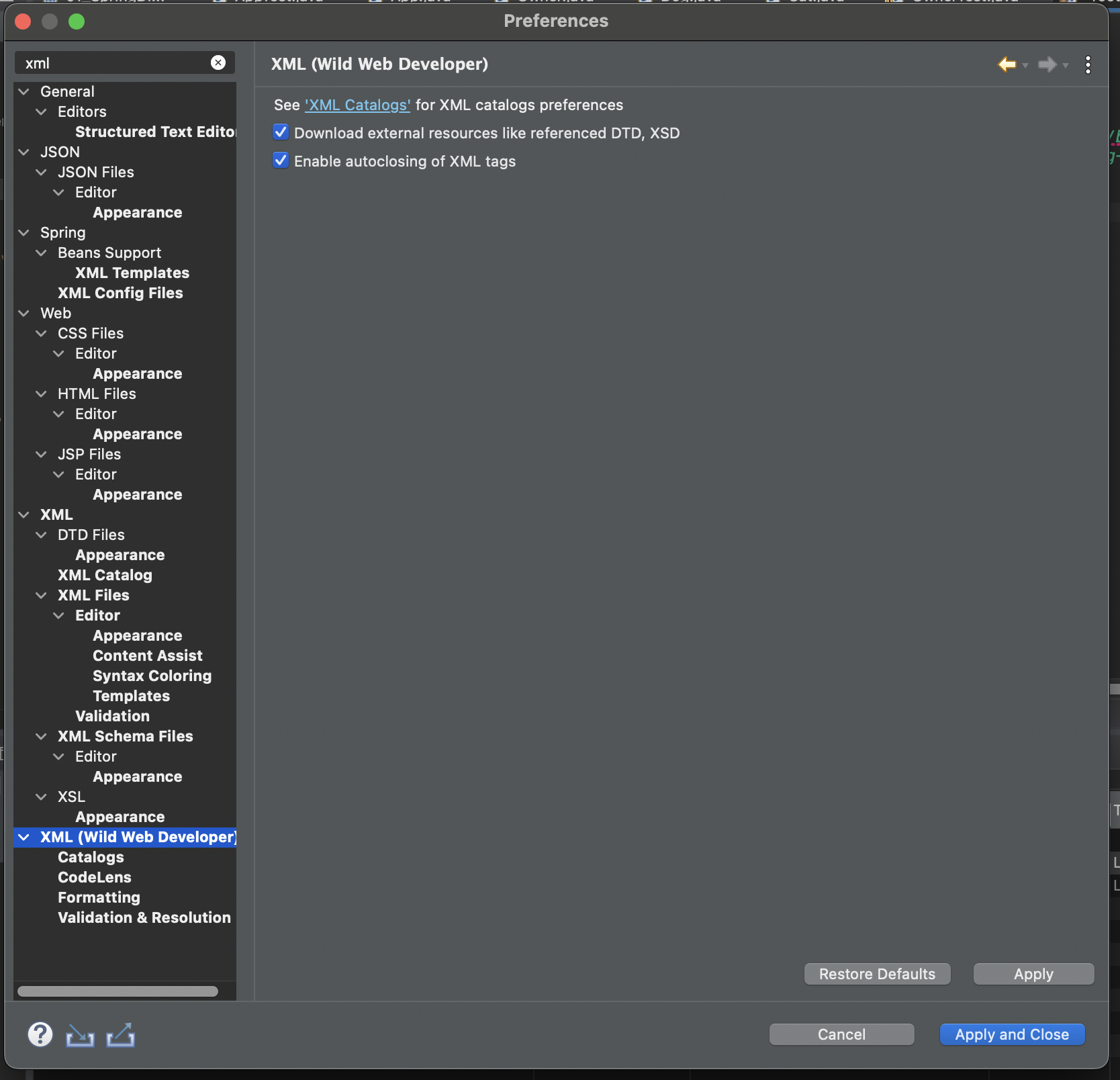Select Formatting preference item

[99, 897]
